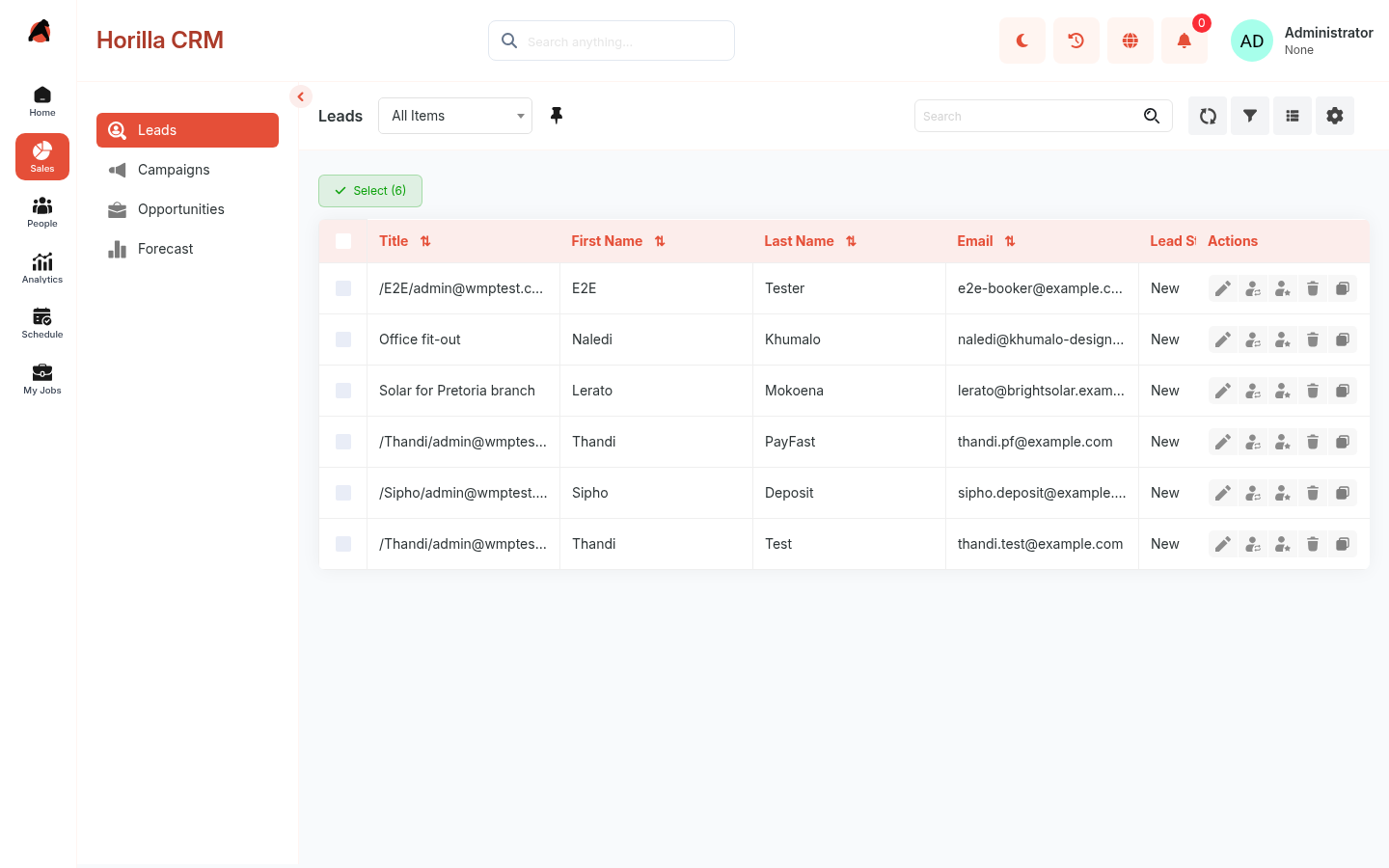This screenshot has width=1389, height=868.
Task: Open Opportunities in the Sales menu
Action: click(187, 209)
